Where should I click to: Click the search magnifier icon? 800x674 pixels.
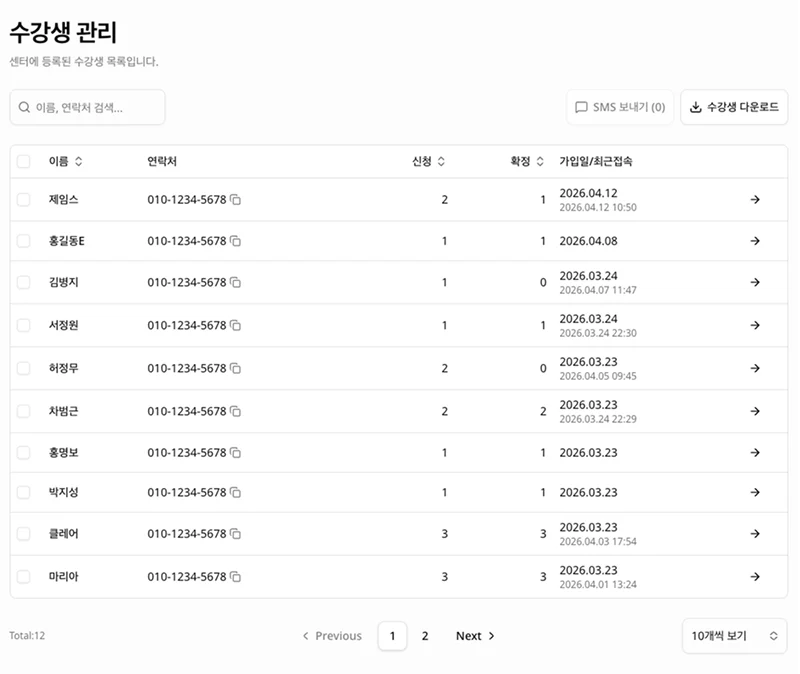(24, 107)
